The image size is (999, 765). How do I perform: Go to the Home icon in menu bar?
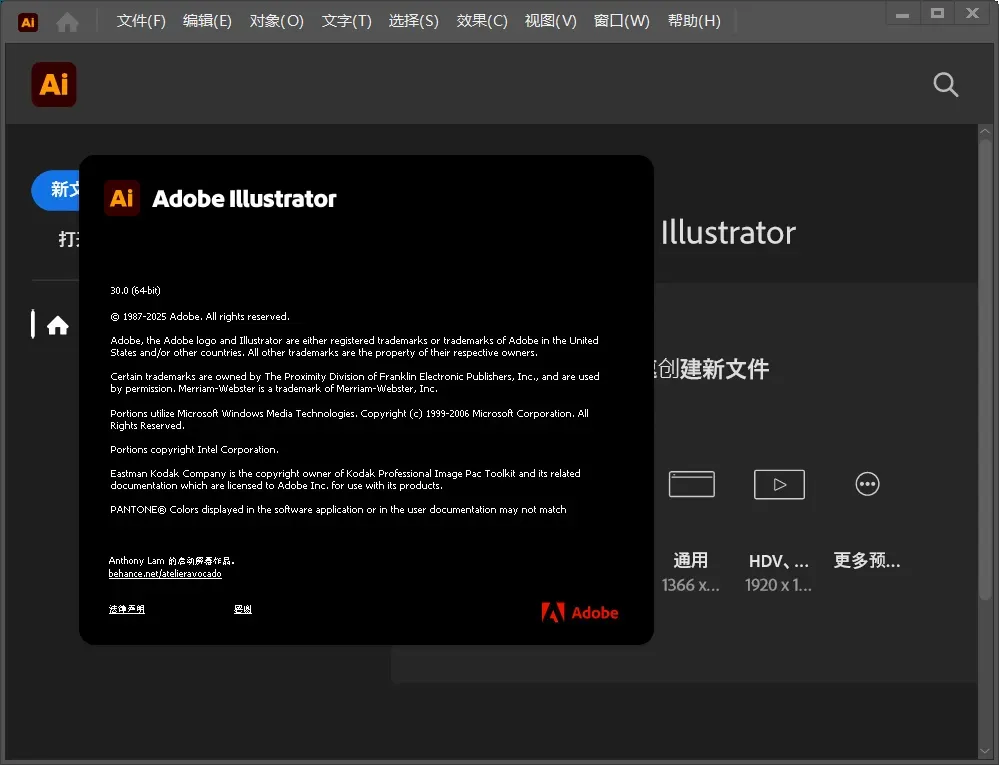(68, 22)
